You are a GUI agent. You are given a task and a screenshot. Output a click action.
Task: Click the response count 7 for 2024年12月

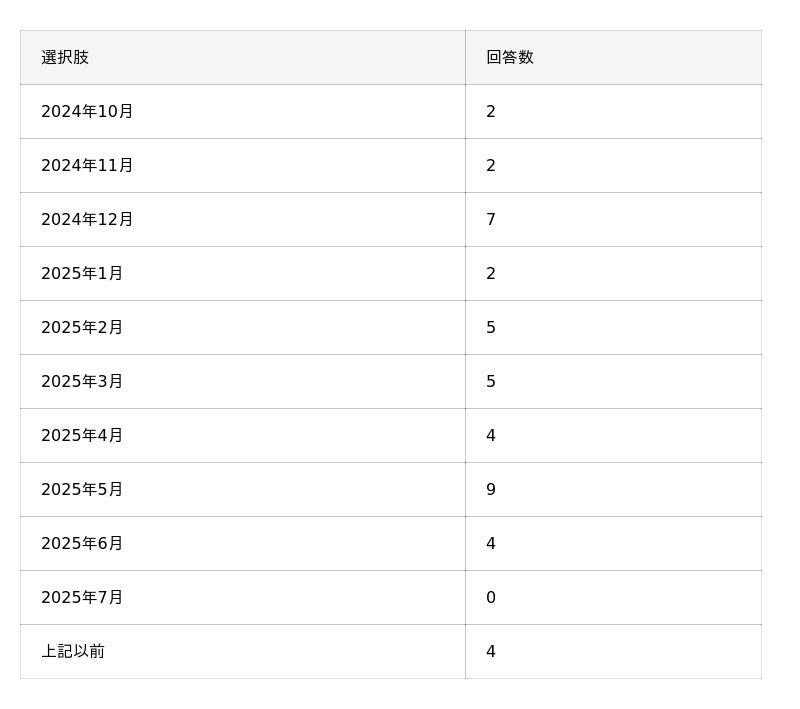491,220
